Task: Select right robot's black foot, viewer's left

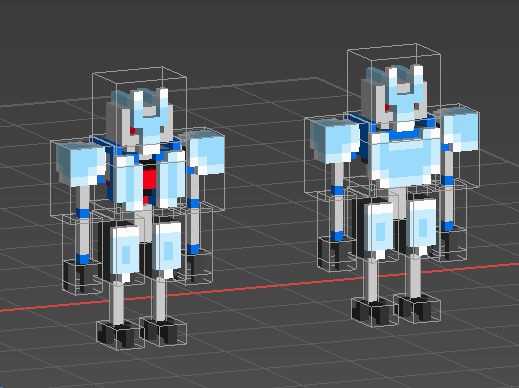Action: tap(374, 311)
